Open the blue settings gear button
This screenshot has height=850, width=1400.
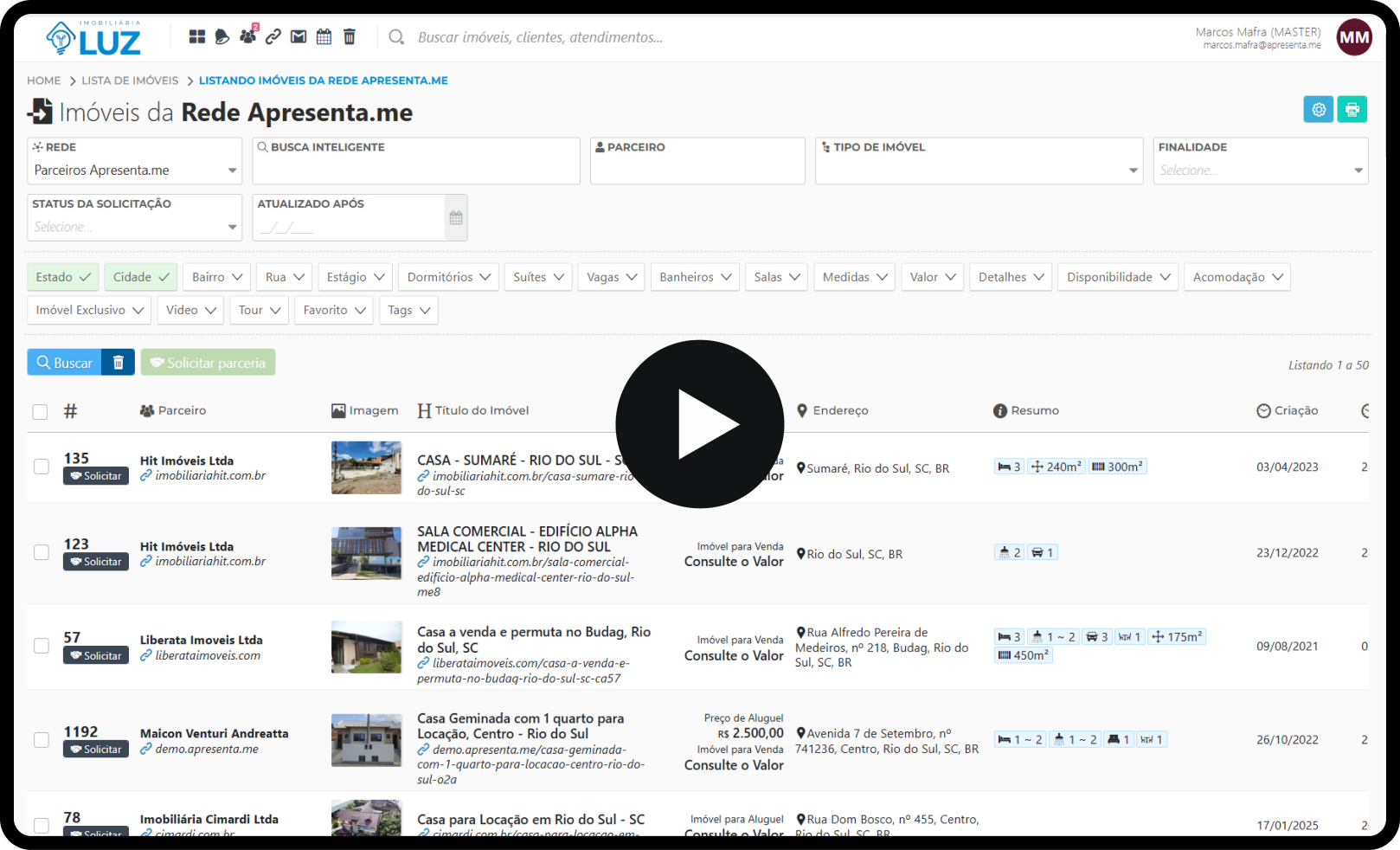point(1318,109)
